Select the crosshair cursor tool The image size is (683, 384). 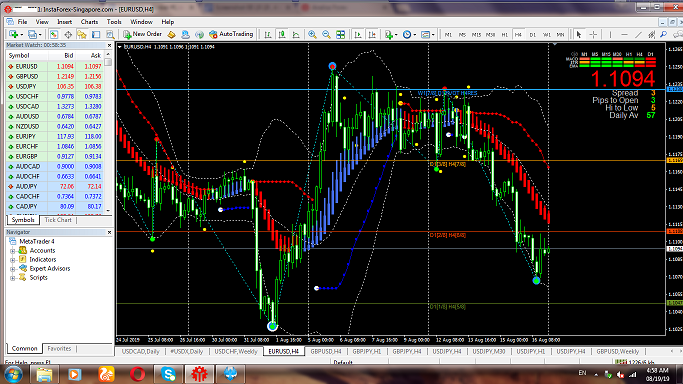(593, 34)
